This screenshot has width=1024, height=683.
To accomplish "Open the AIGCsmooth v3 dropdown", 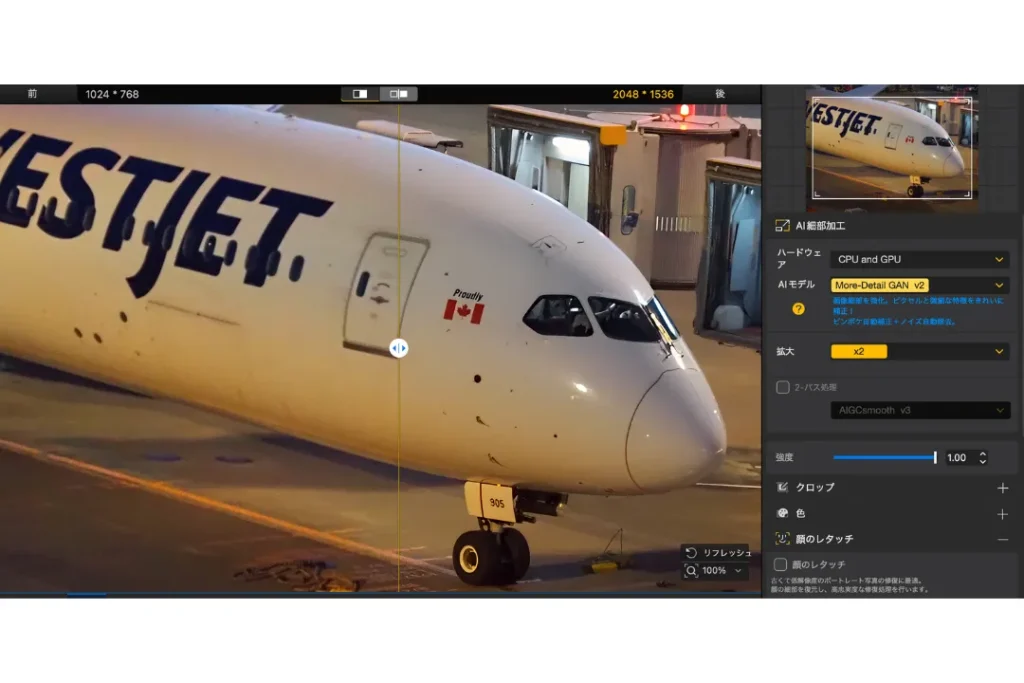I will [920, 410].
